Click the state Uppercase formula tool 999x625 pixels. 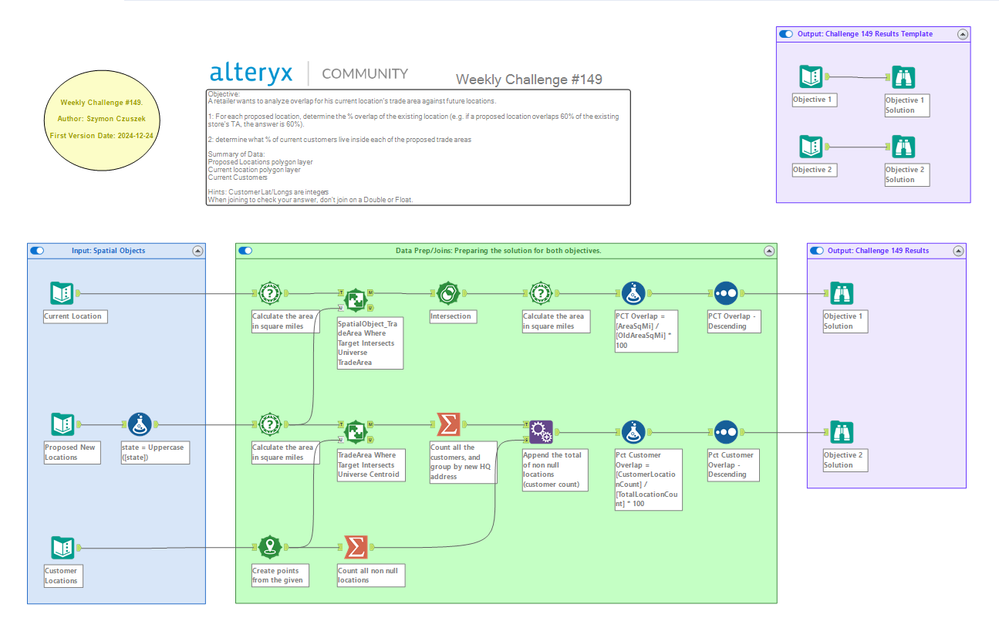coord(140,424)
